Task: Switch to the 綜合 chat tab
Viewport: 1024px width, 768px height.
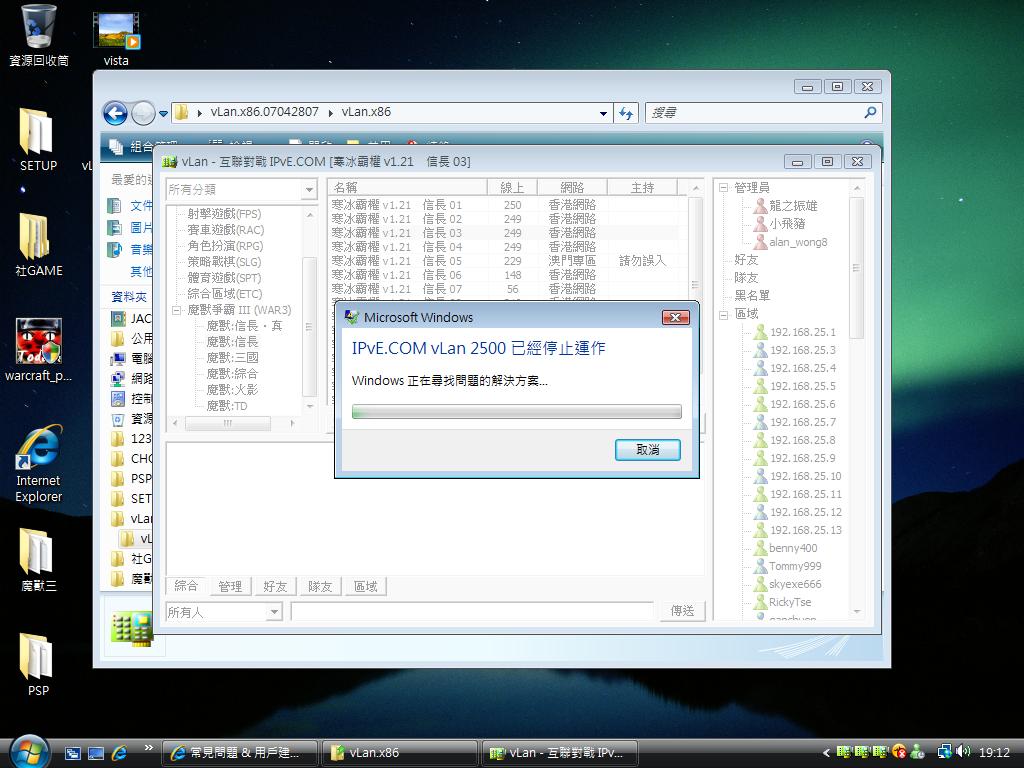Action: click(186, 586)
